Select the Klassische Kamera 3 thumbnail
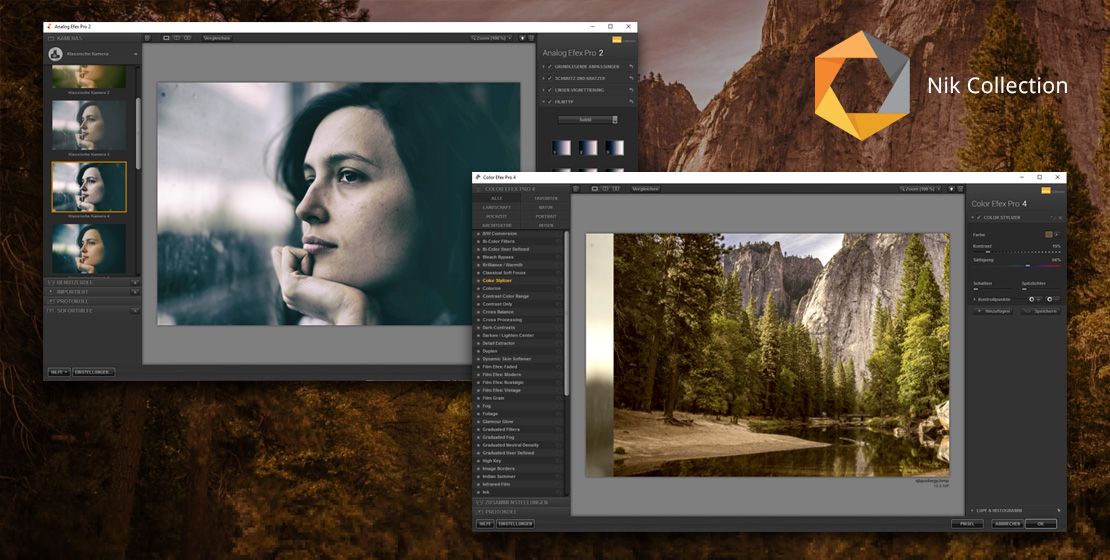This screenshot has width=1110, height=560. [88, 125]
